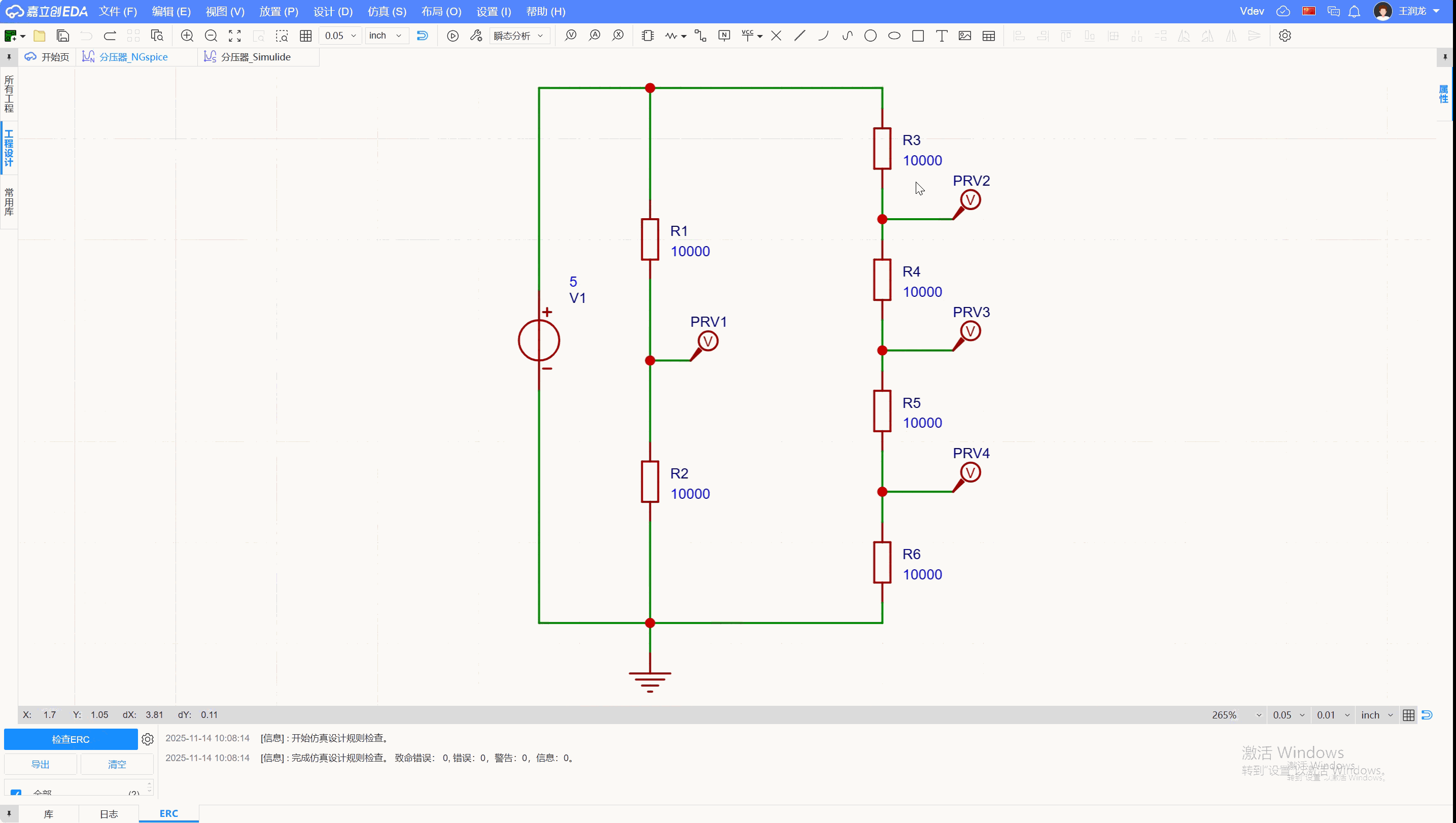1456x823 pixels.
Task: Pin the bottom panel with pushpin
Action: [x=9, y=813]
